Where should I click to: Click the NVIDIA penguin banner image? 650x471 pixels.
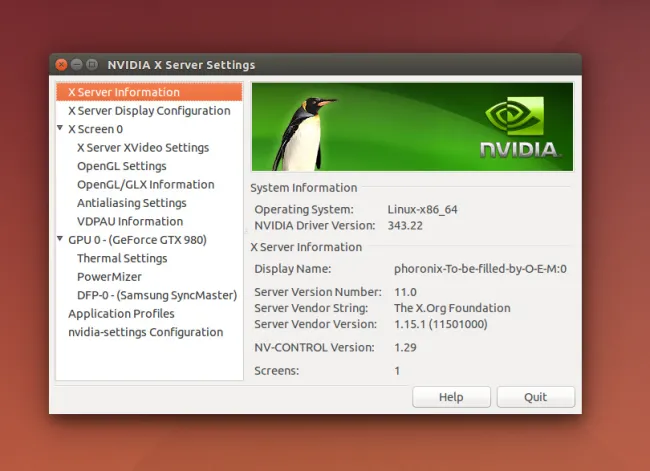412,127
